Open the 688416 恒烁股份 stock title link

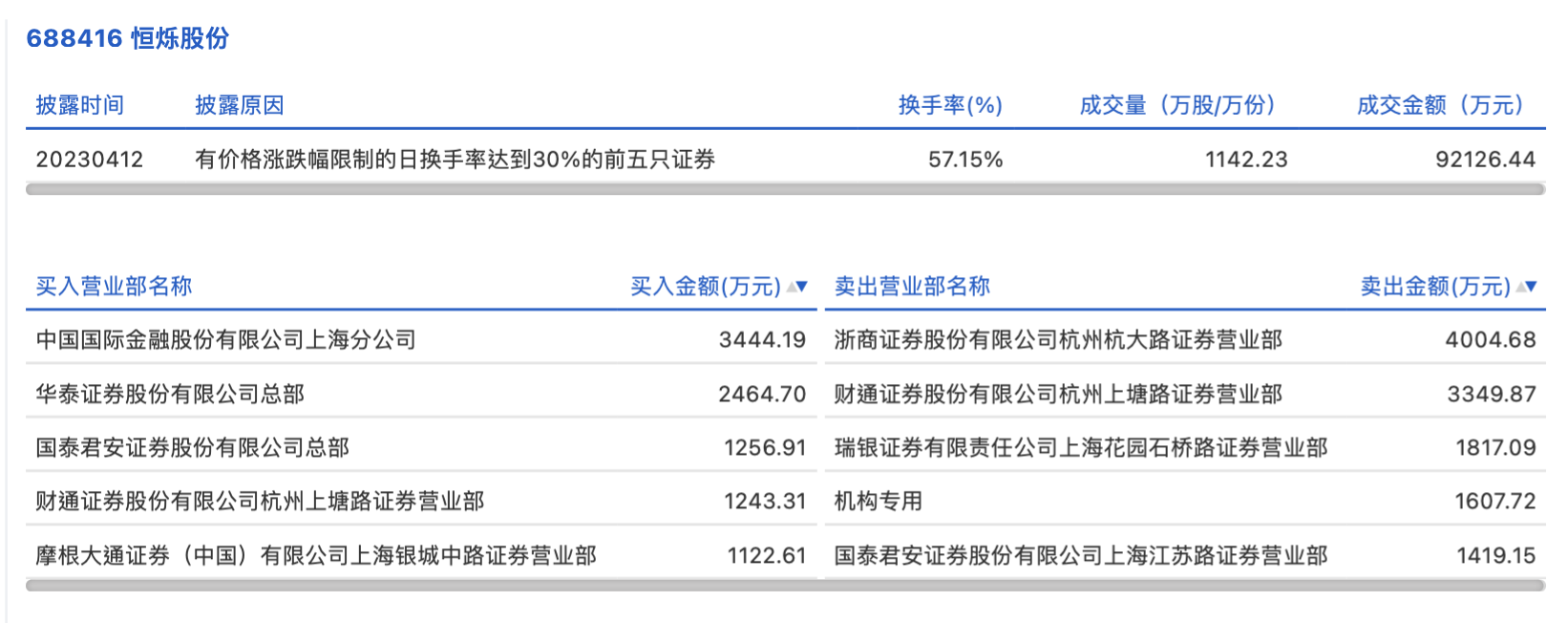point(128,38)
